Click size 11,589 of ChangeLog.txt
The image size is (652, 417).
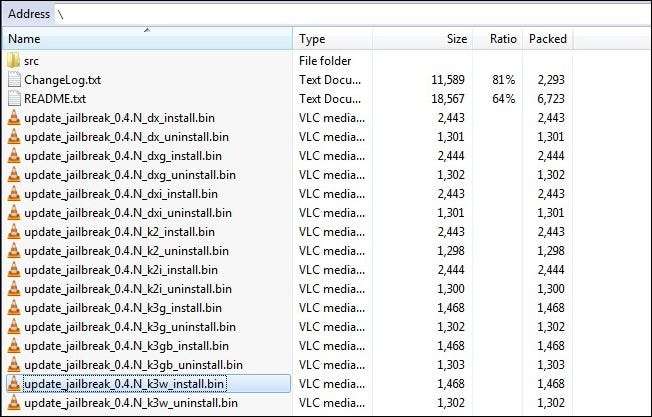click(x=448, y=80)
